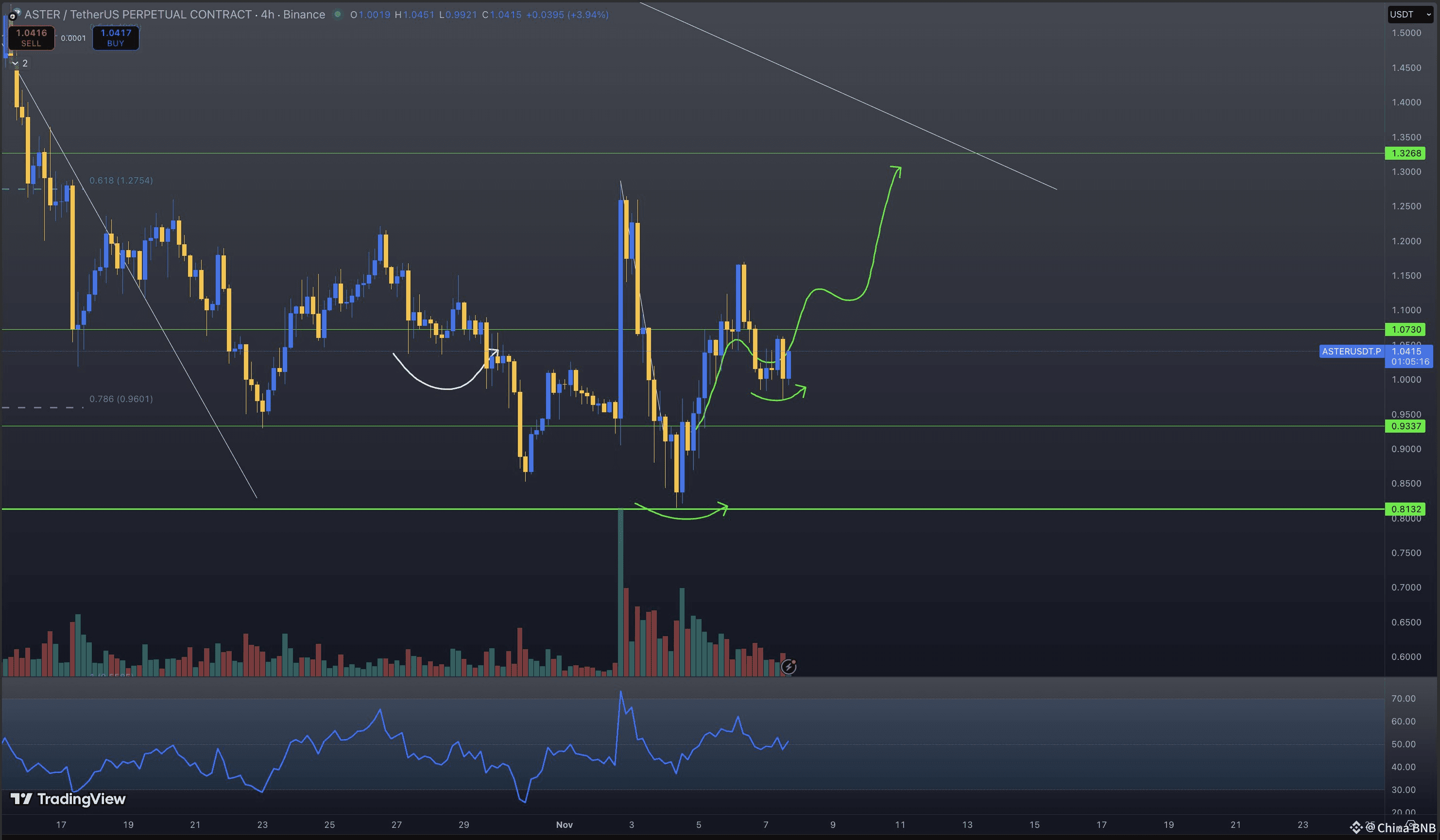This screenshot has width=1440, height=840.
Task: Click the TradingView logo
Action: pos(68,798)
